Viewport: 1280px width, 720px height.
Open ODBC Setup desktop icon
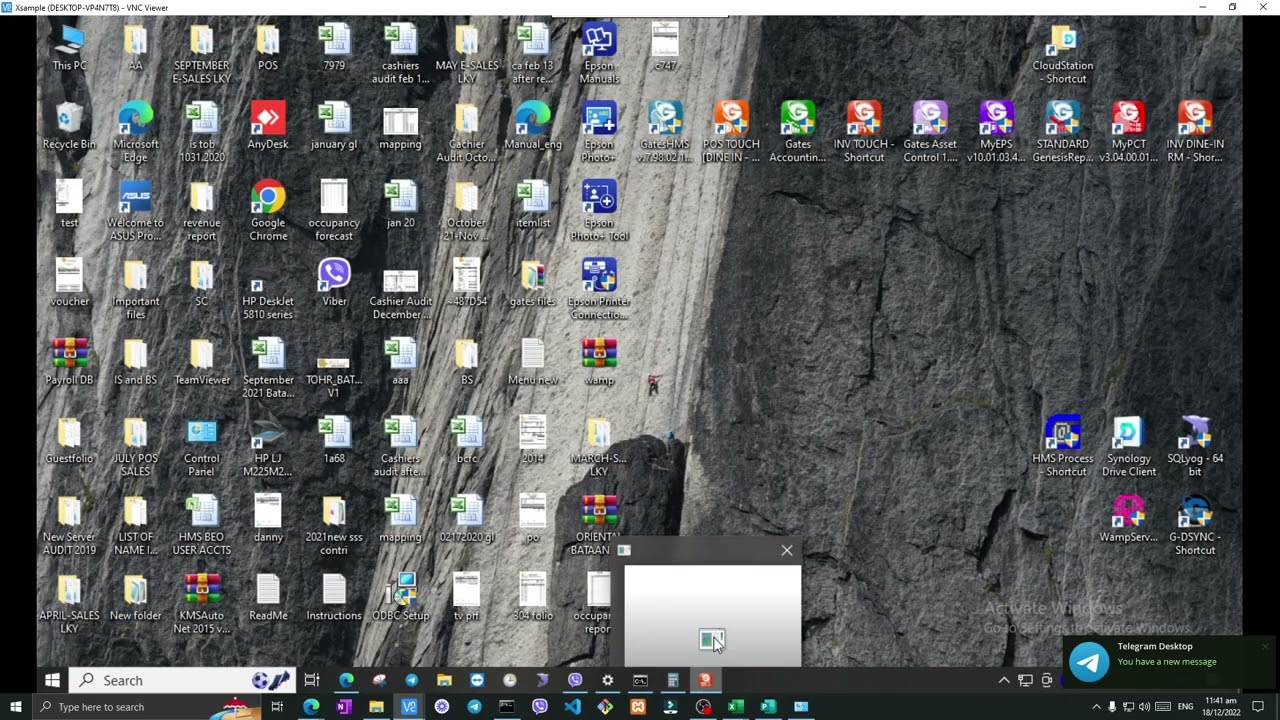tap(400, 598)
